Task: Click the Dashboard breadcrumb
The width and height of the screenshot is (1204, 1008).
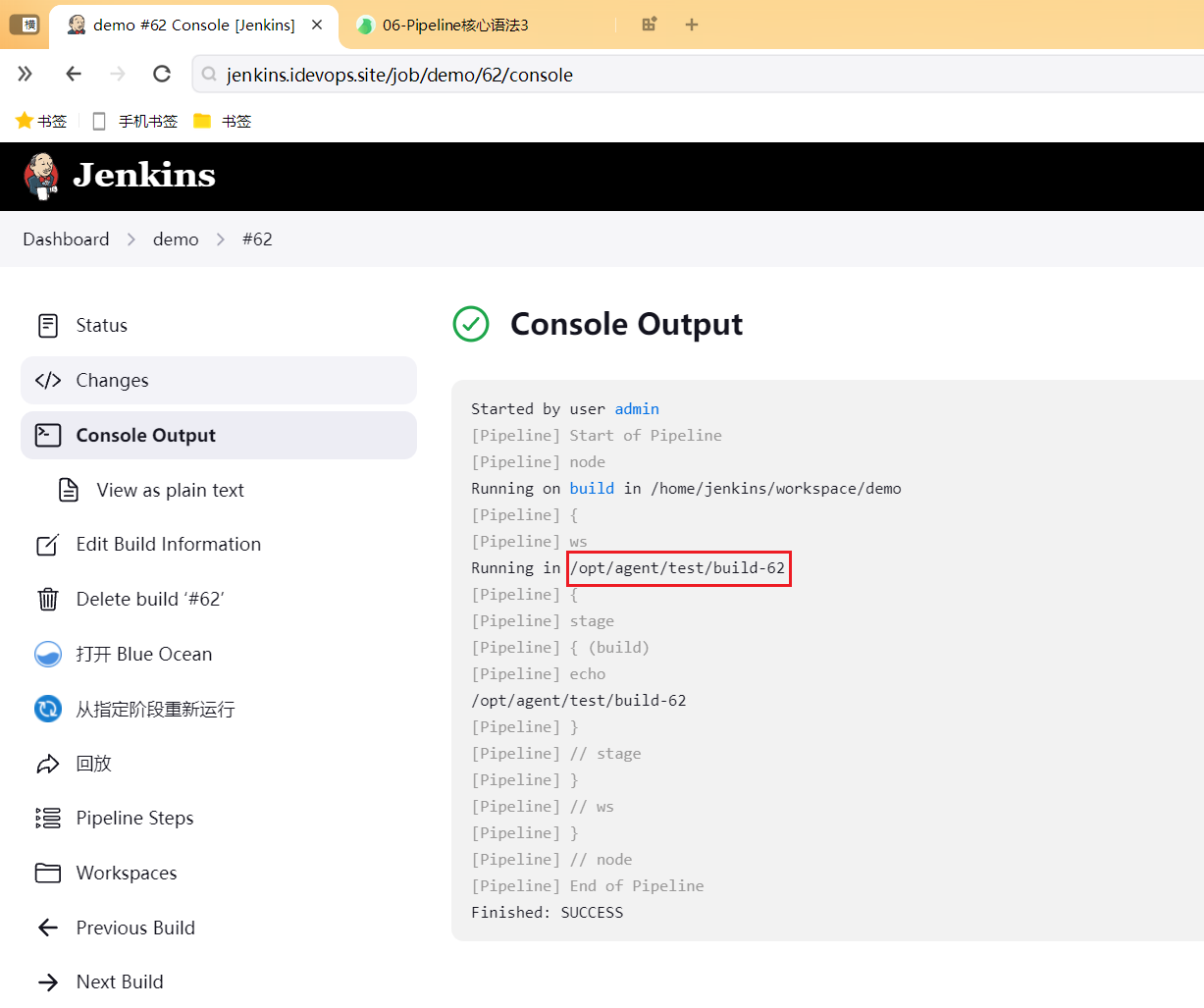Action: tap(66, 239)
